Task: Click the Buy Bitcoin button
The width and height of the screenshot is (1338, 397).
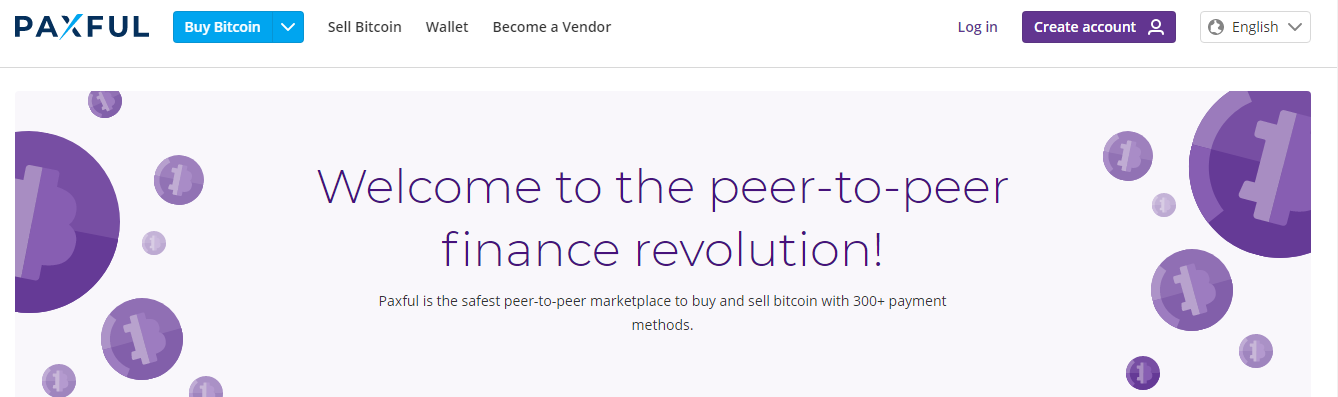Action: point(223,27)
